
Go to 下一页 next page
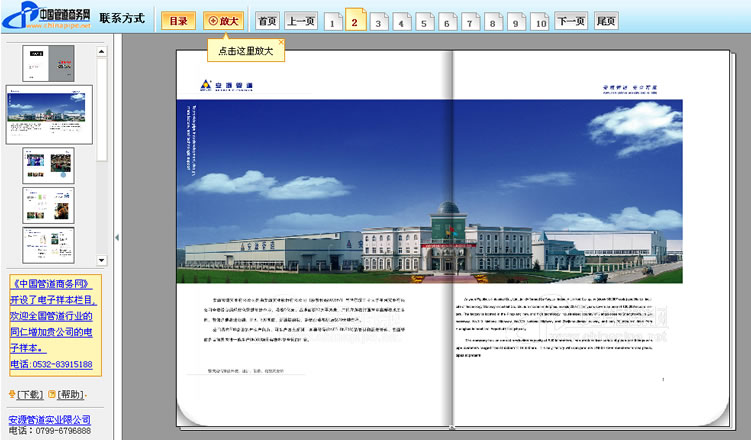point(570,20)
